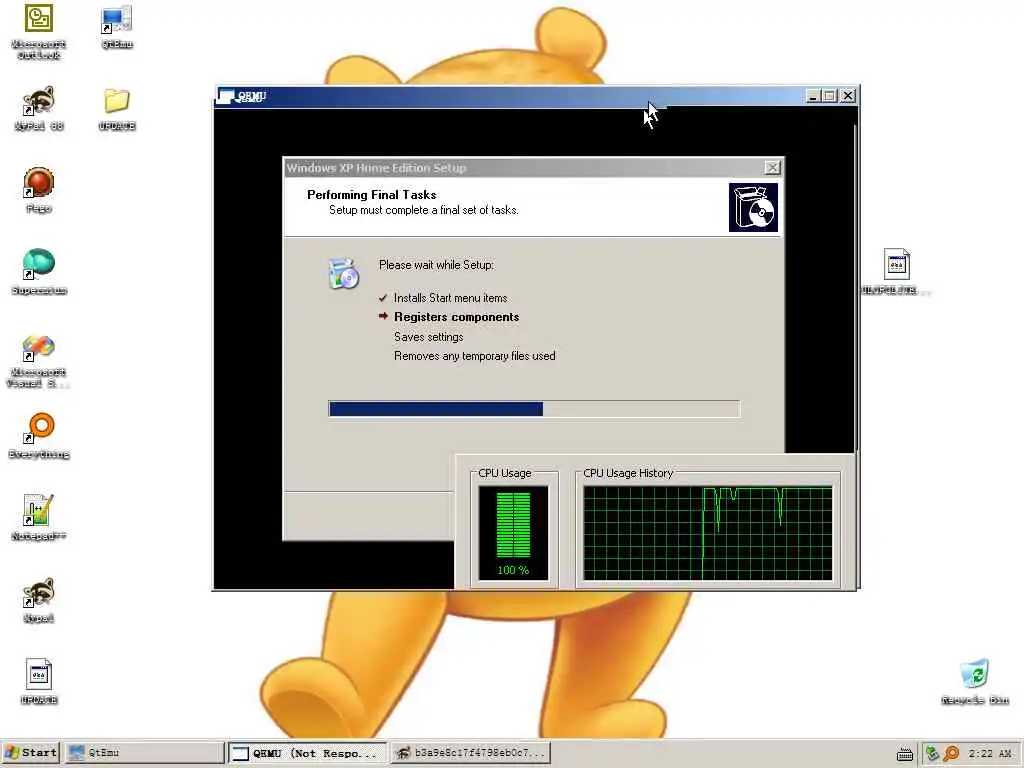Click the Please wait while Setup text
The height and width of the screenshot is (768, 1024).
(436, 265)
